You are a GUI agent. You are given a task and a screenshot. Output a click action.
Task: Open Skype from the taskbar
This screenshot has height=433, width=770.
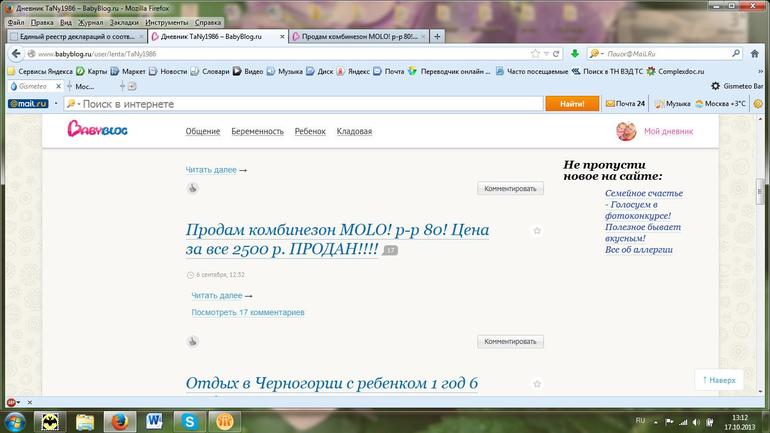(x=190, y=421)
